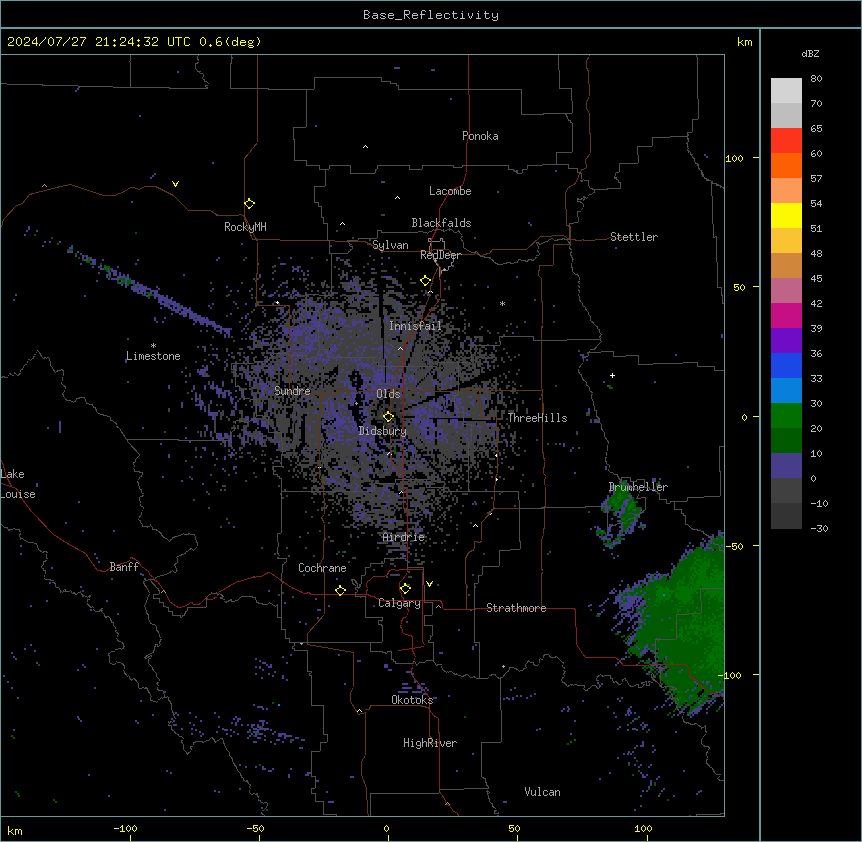Click the Limestone label
Viewport: 862px width, 842px height.
pyautogui.click(x=153, y=356)
